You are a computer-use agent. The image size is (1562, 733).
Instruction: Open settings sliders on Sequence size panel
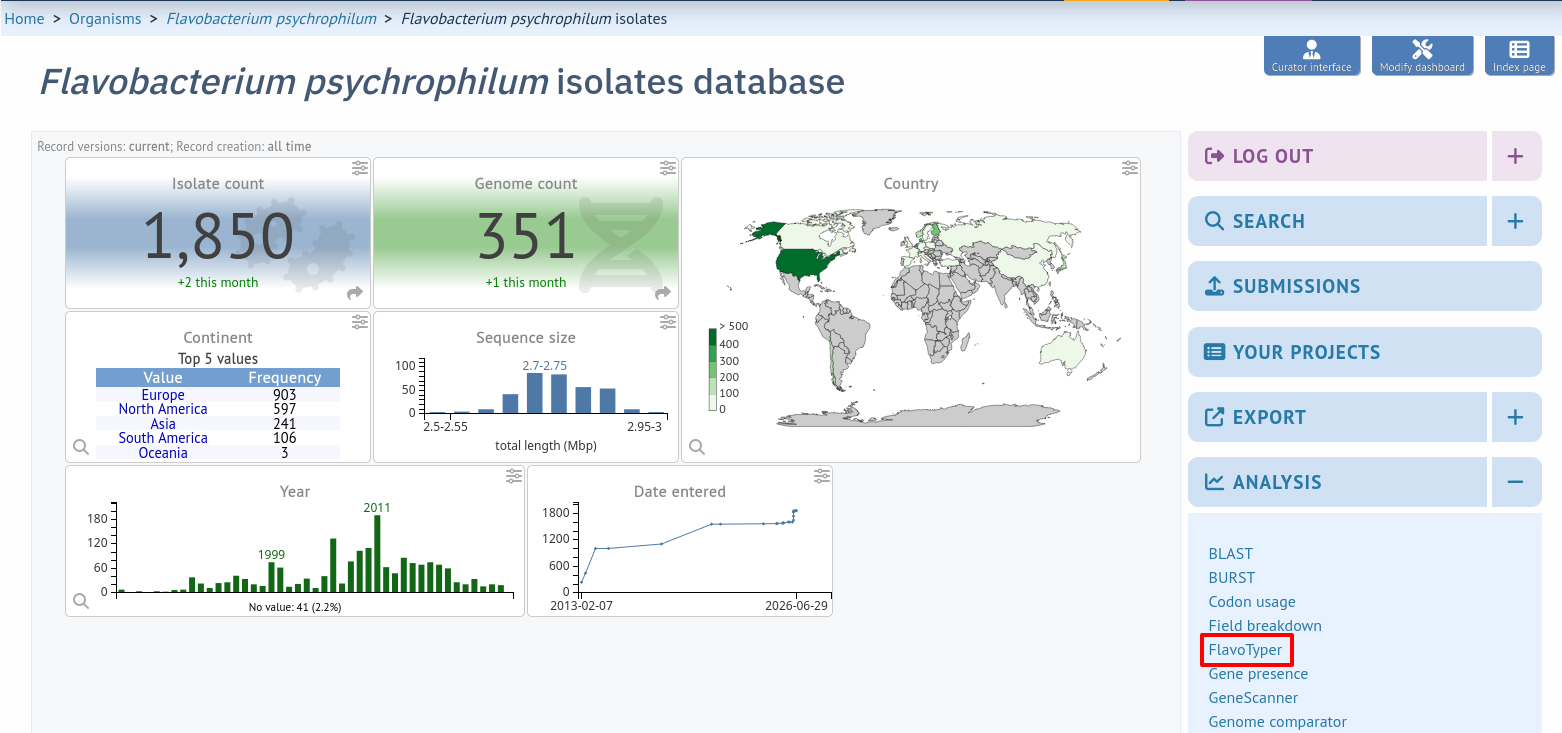point(668,322)
